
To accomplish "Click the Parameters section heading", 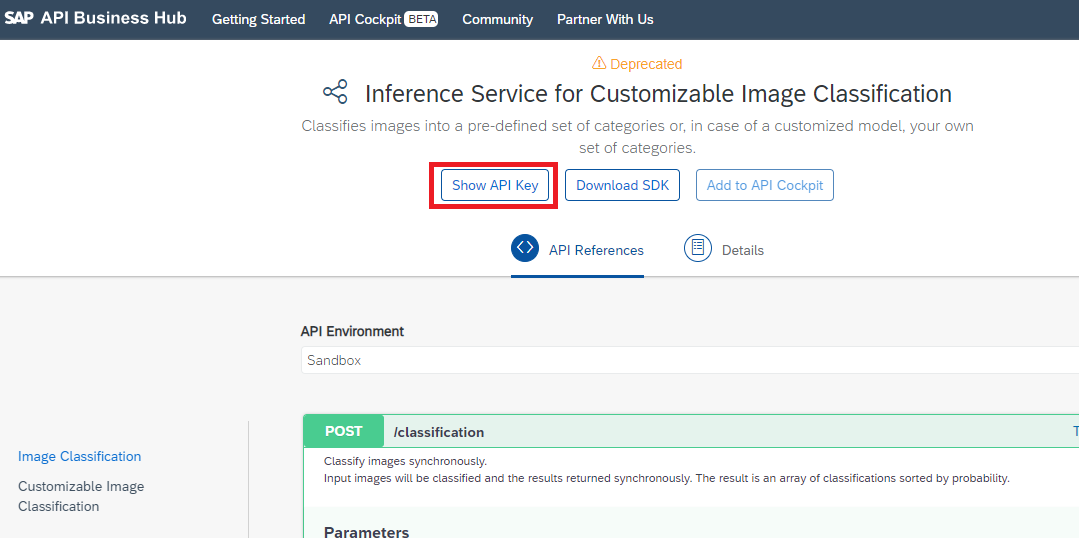I will tap(366, 532).
